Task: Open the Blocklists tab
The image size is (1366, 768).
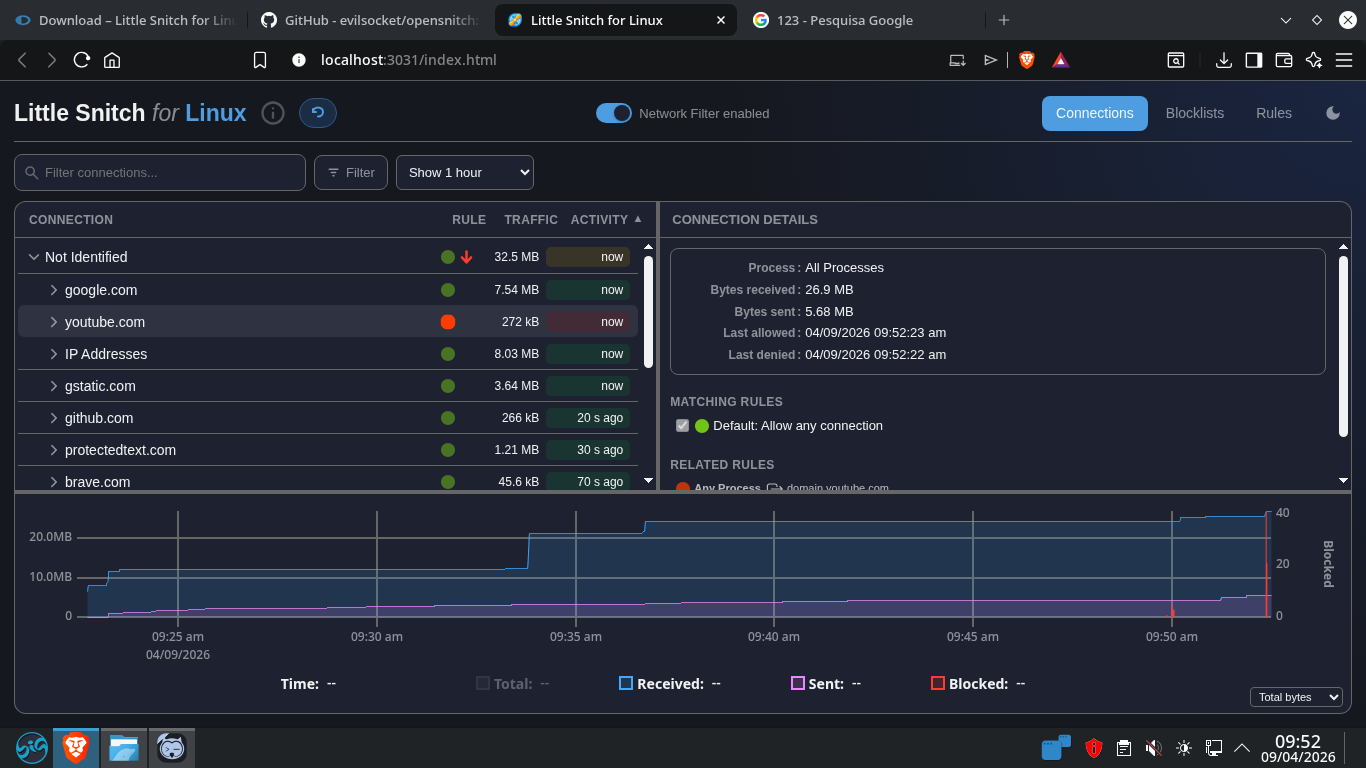Action: (1194, 113)
